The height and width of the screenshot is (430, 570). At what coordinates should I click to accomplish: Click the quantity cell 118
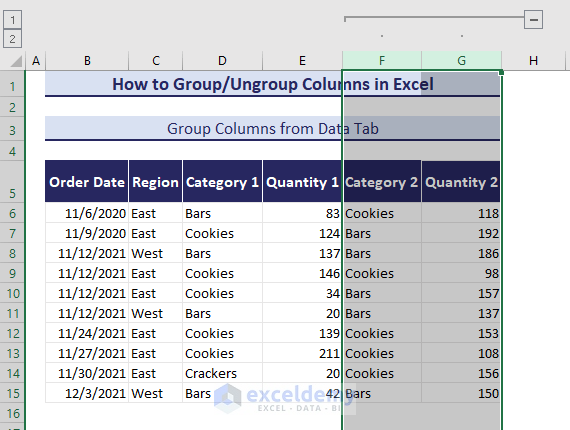(x=461, y=213)
